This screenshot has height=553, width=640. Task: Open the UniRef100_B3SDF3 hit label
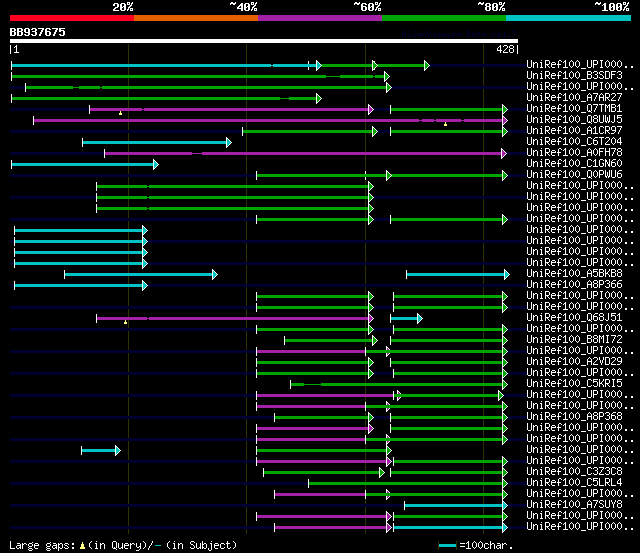574,76
